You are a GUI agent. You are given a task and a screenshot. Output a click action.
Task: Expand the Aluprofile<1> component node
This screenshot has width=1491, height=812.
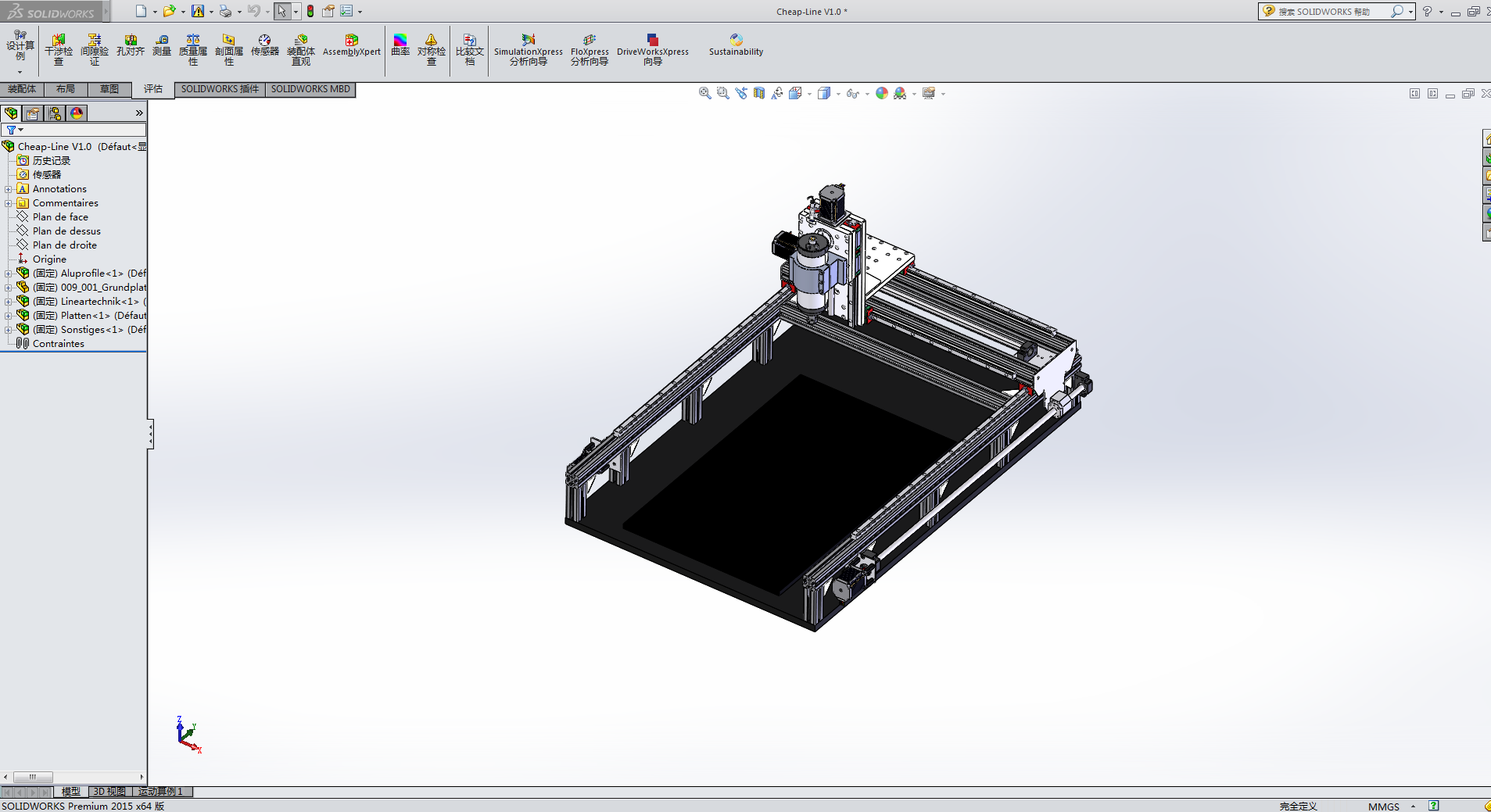[8, 274]
